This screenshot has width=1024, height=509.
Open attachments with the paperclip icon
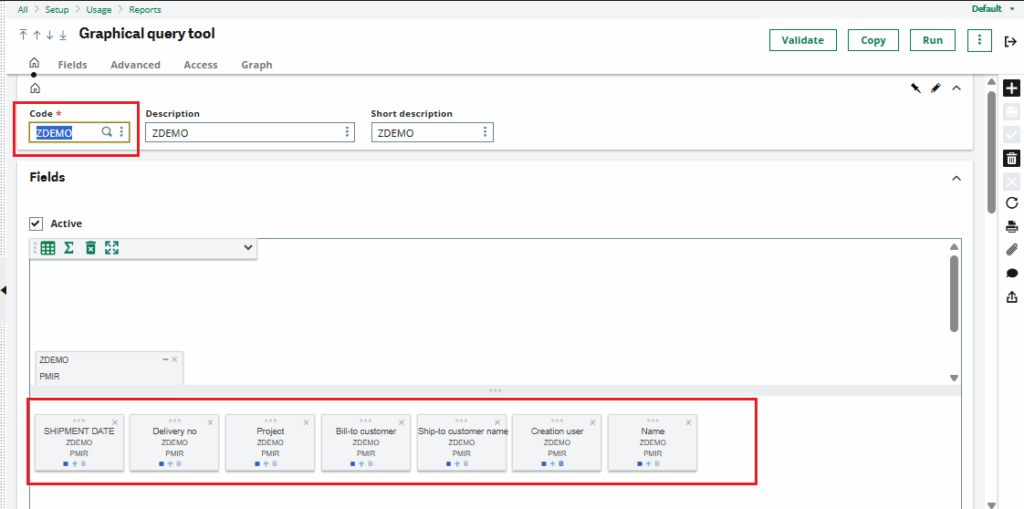(1011, 250)
